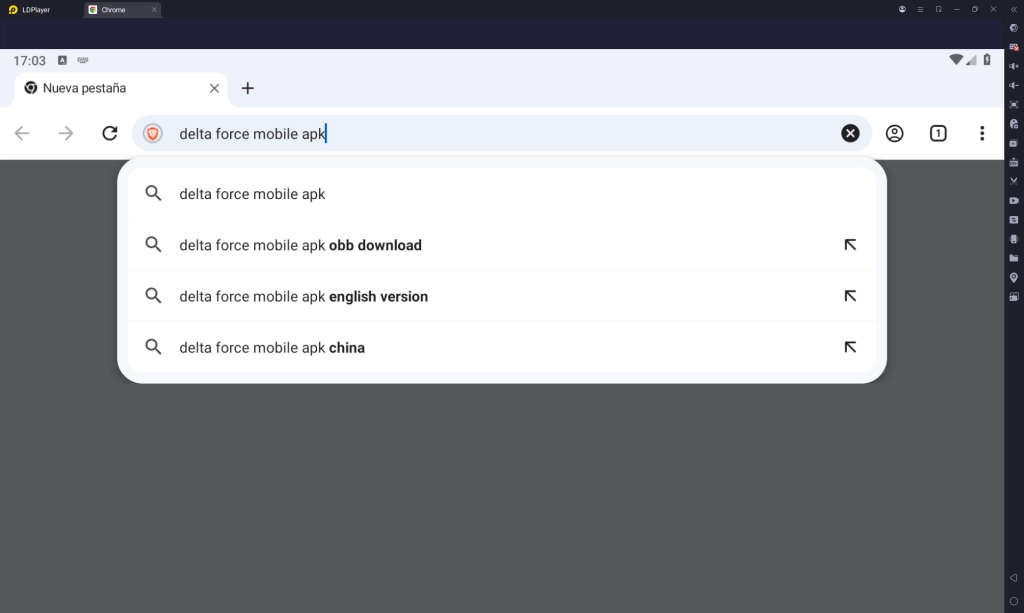Reload the page with the refresh icon

pos(110,133)
